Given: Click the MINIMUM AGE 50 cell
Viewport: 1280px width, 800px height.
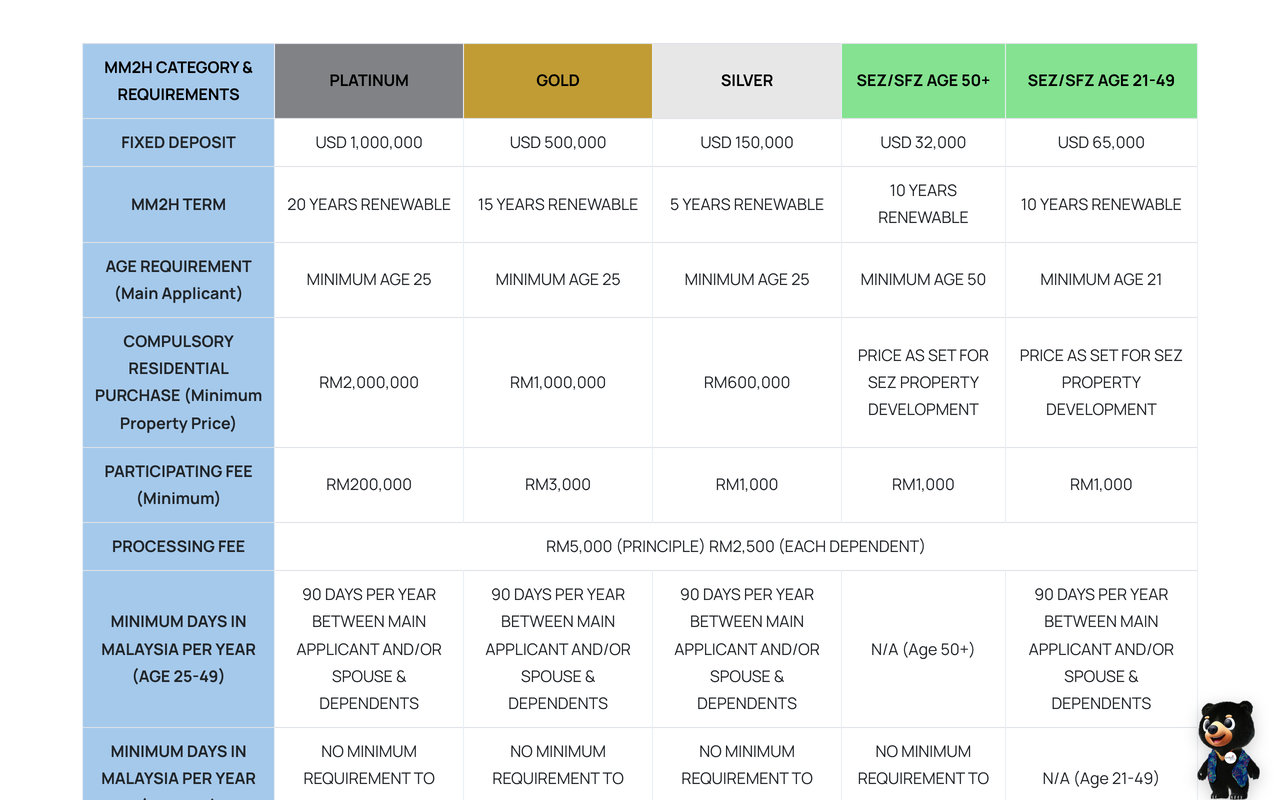Looking at the screenshot, I should 923,280.
